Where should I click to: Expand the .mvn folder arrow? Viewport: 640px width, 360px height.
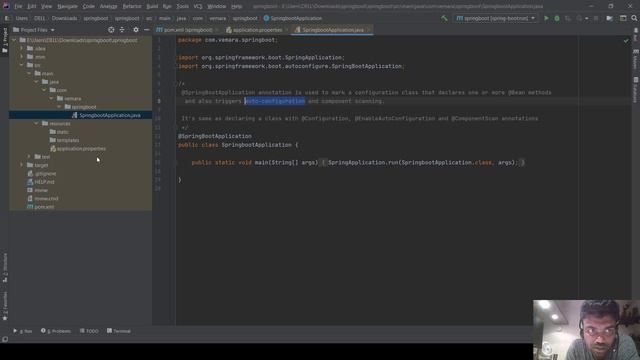pos(22,57)
